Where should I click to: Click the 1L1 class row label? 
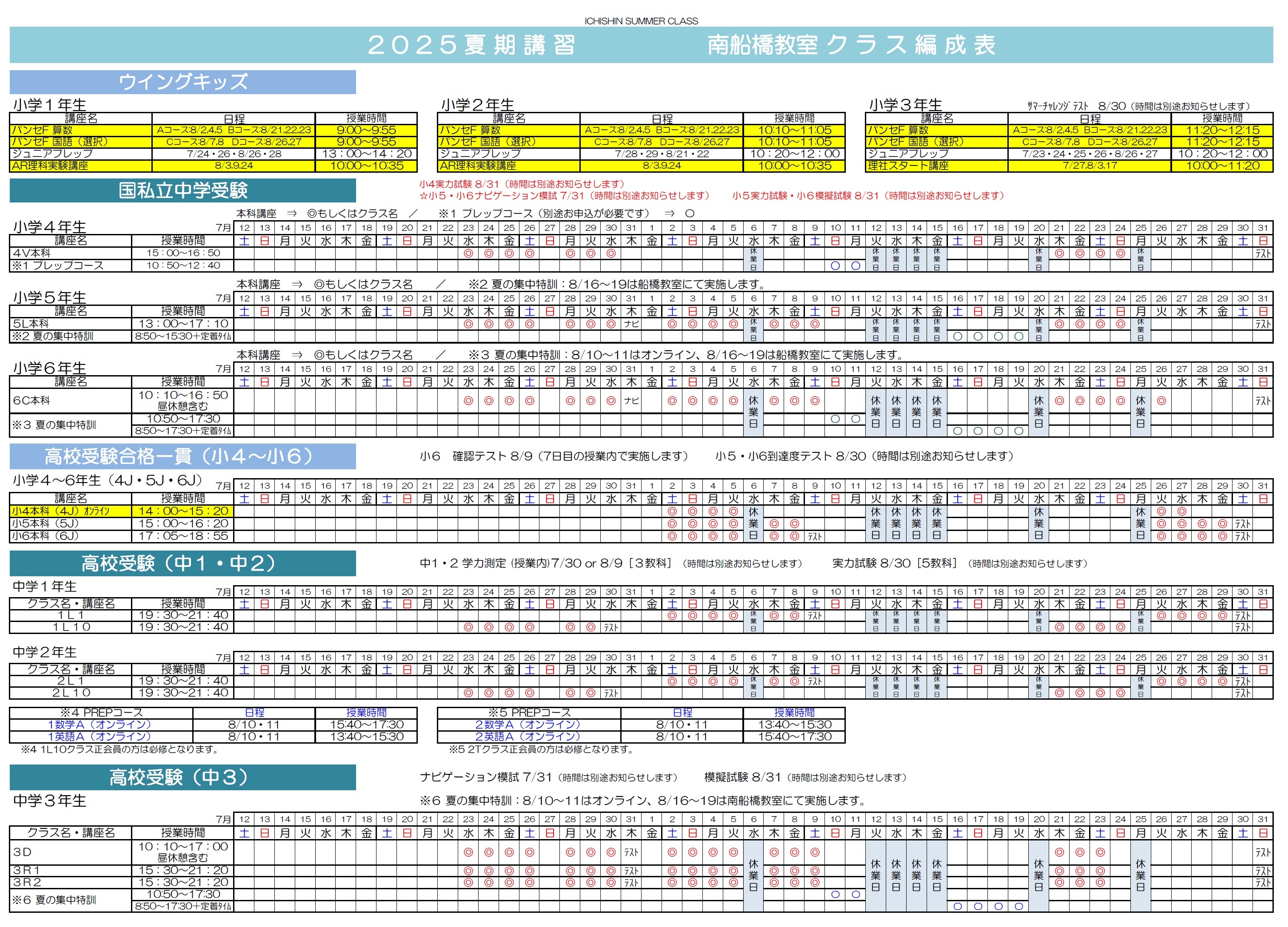(71, 615)
